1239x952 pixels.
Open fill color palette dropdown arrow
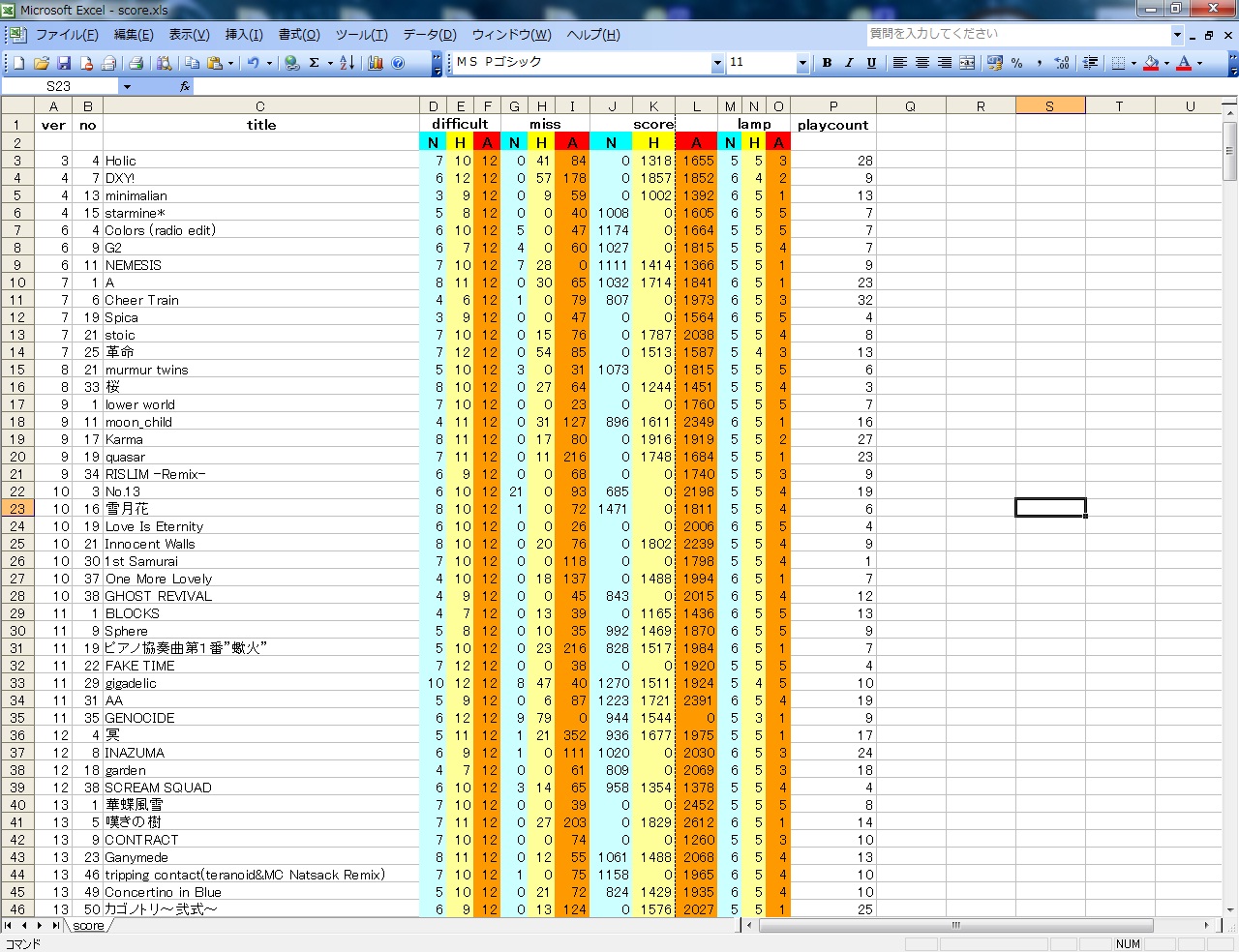click(1165, 63)
